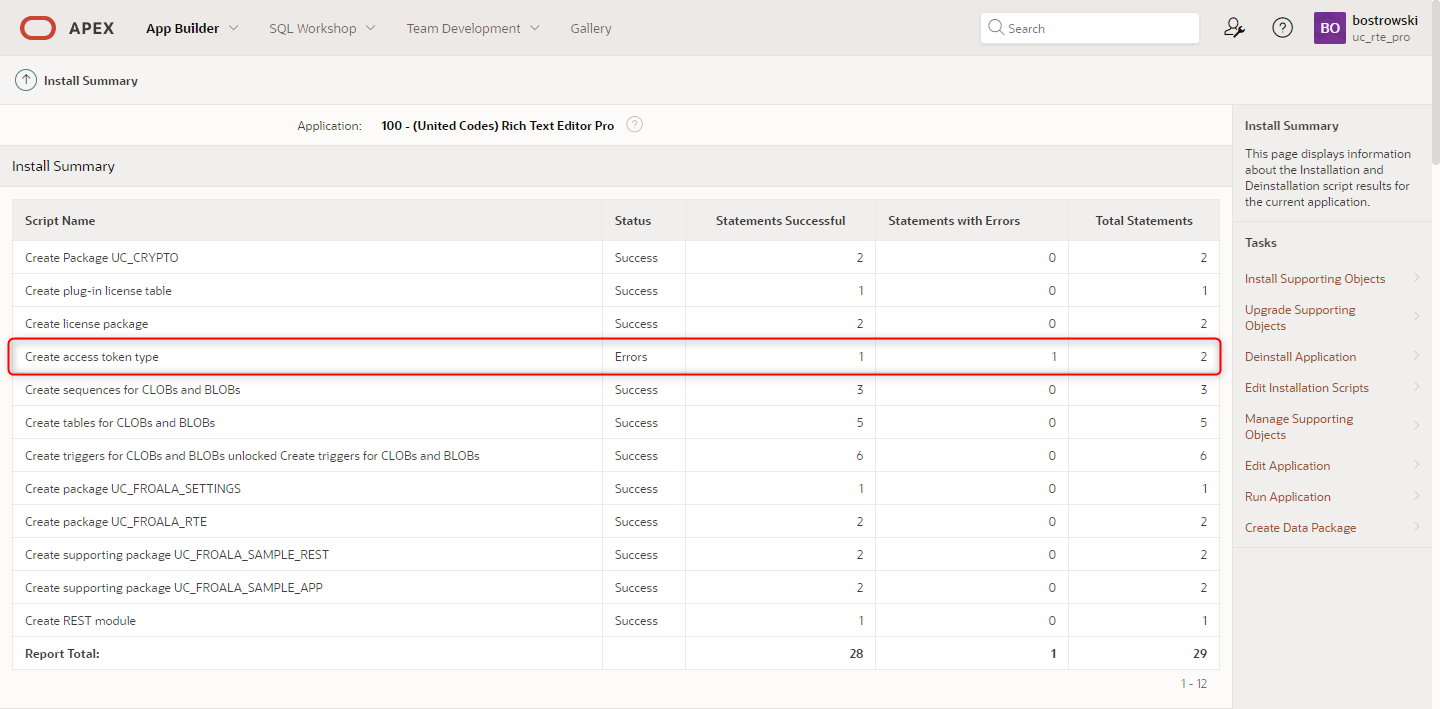This screenshot has height=709, width=1440.
Task: Click Deinstall Application task
Action: tap(1300, 357)
